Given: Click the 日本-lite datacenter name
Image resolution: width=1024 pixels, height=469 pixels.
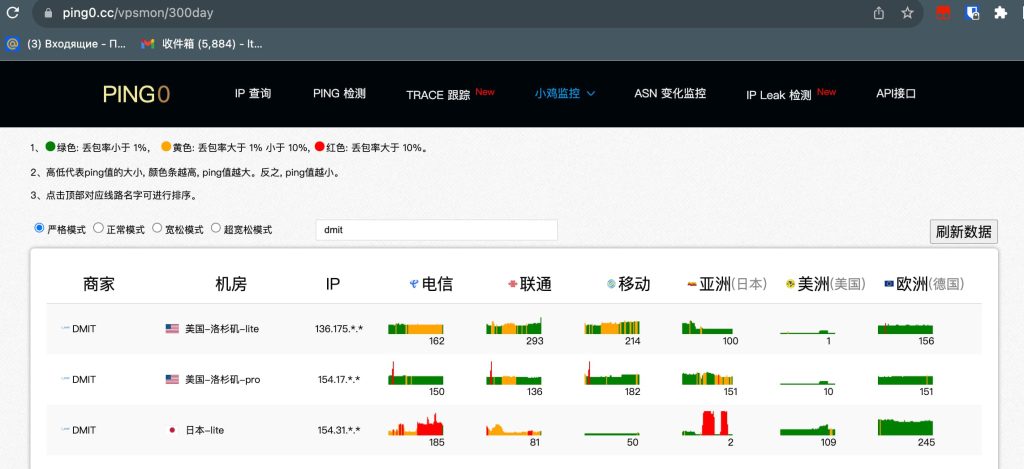Looking at the screenshot, I should [x=205, y=430].
